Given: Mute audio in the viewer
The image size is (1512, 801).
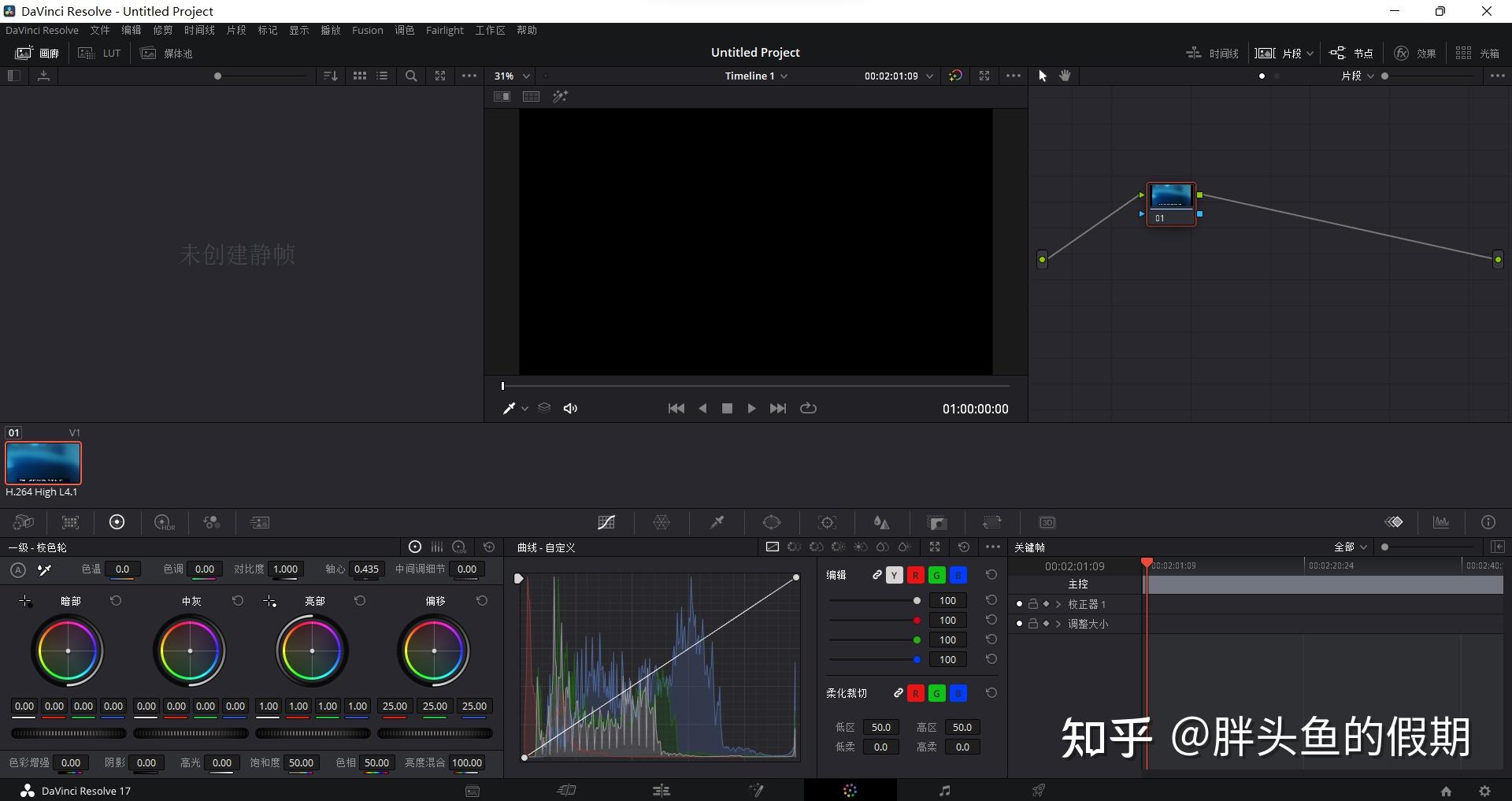Looking at the screenshot, I should pos(570,408).
